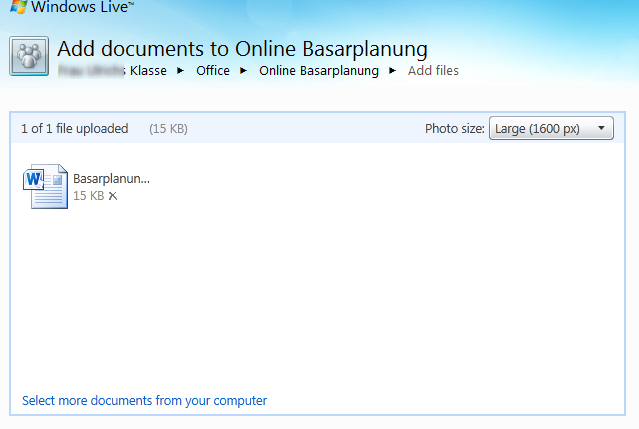Select more documents from your computer

144,400
